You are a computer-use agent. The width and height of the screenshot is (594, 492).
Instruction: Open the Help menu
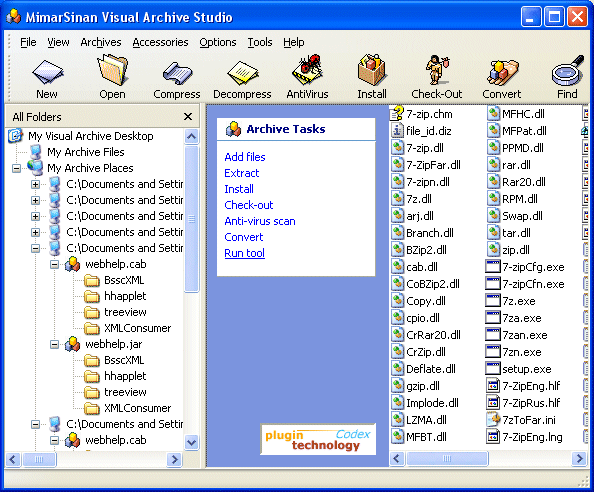(x=294, y=42)
